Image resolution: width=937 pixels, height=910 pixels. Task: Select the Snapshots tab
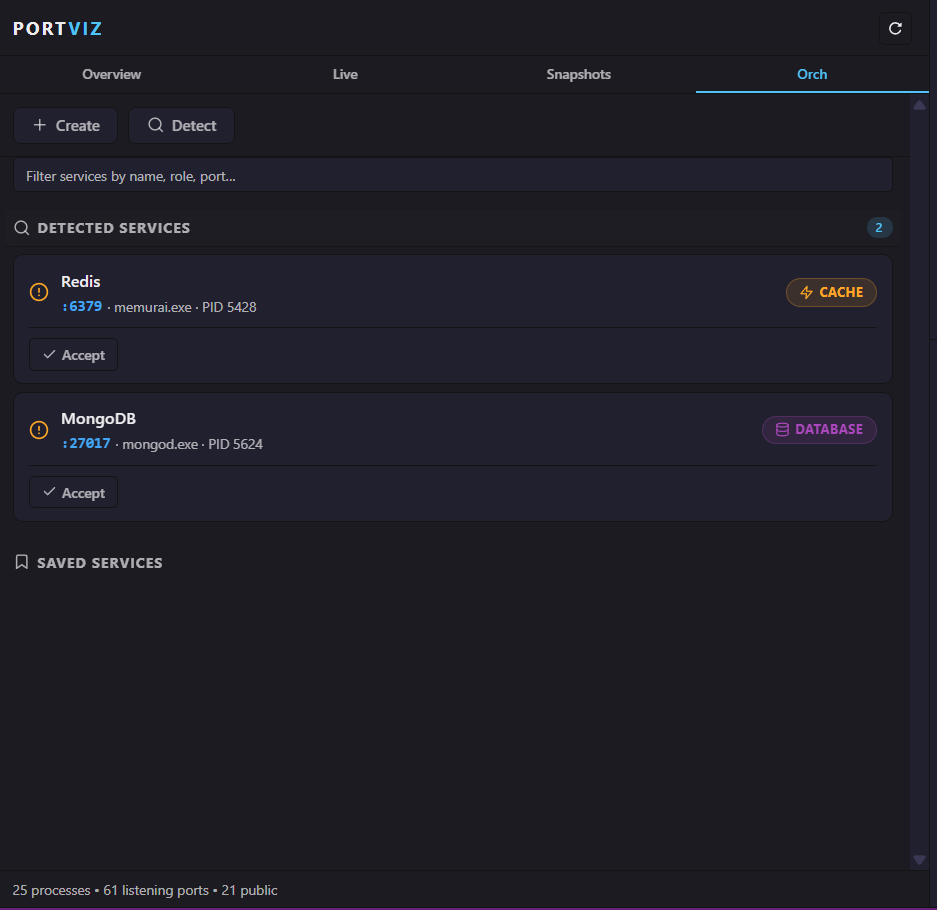578,74
